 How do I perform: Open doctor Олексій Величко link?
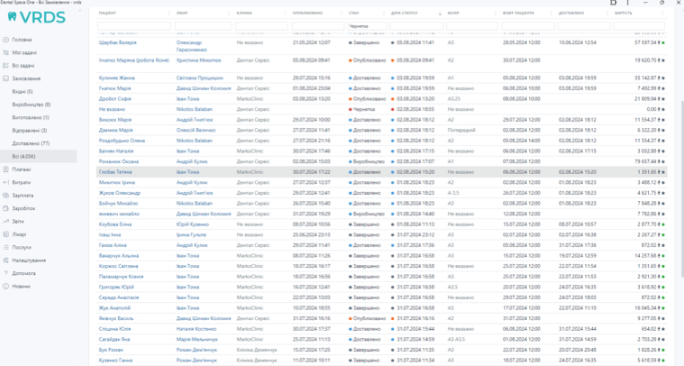tap(196, 130)
